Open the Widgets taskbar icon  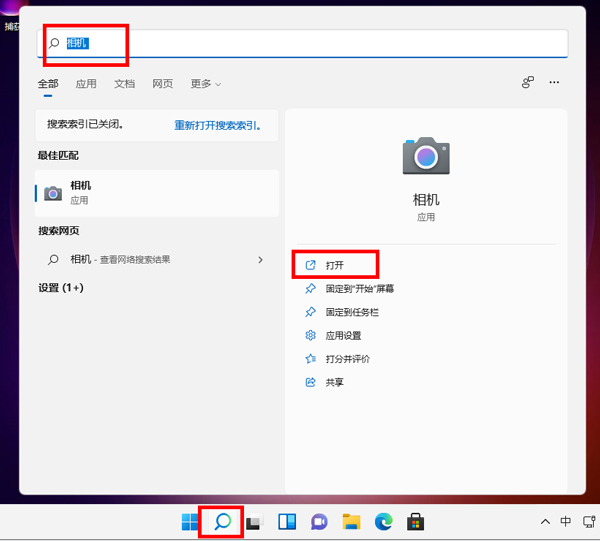pos(286,521)
